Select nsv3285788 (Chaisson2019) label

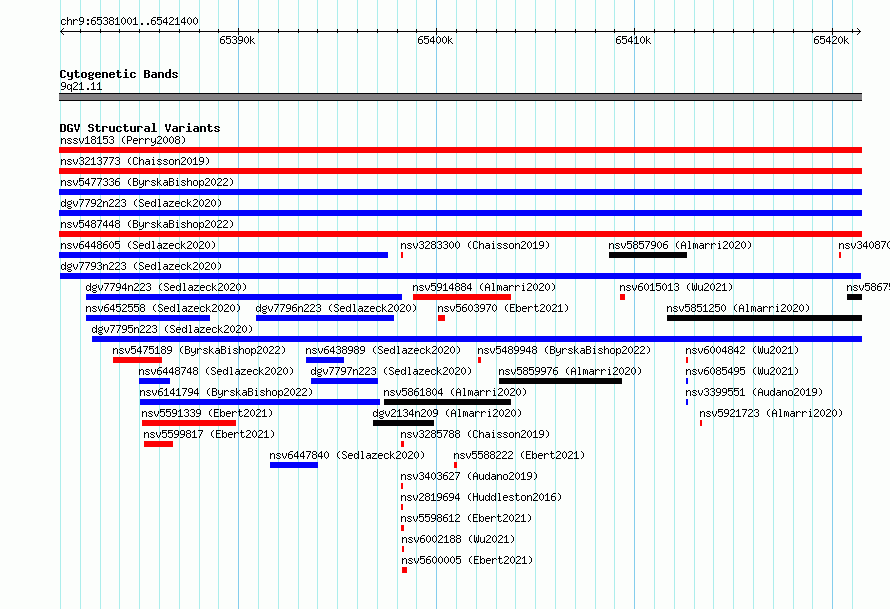[x=475, y=434]
